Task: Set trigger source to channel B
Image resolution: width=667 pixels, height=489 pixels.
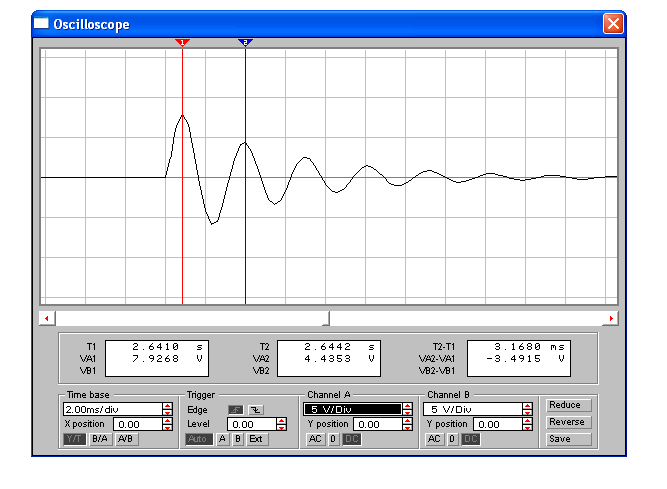Action: coord(238,439)
